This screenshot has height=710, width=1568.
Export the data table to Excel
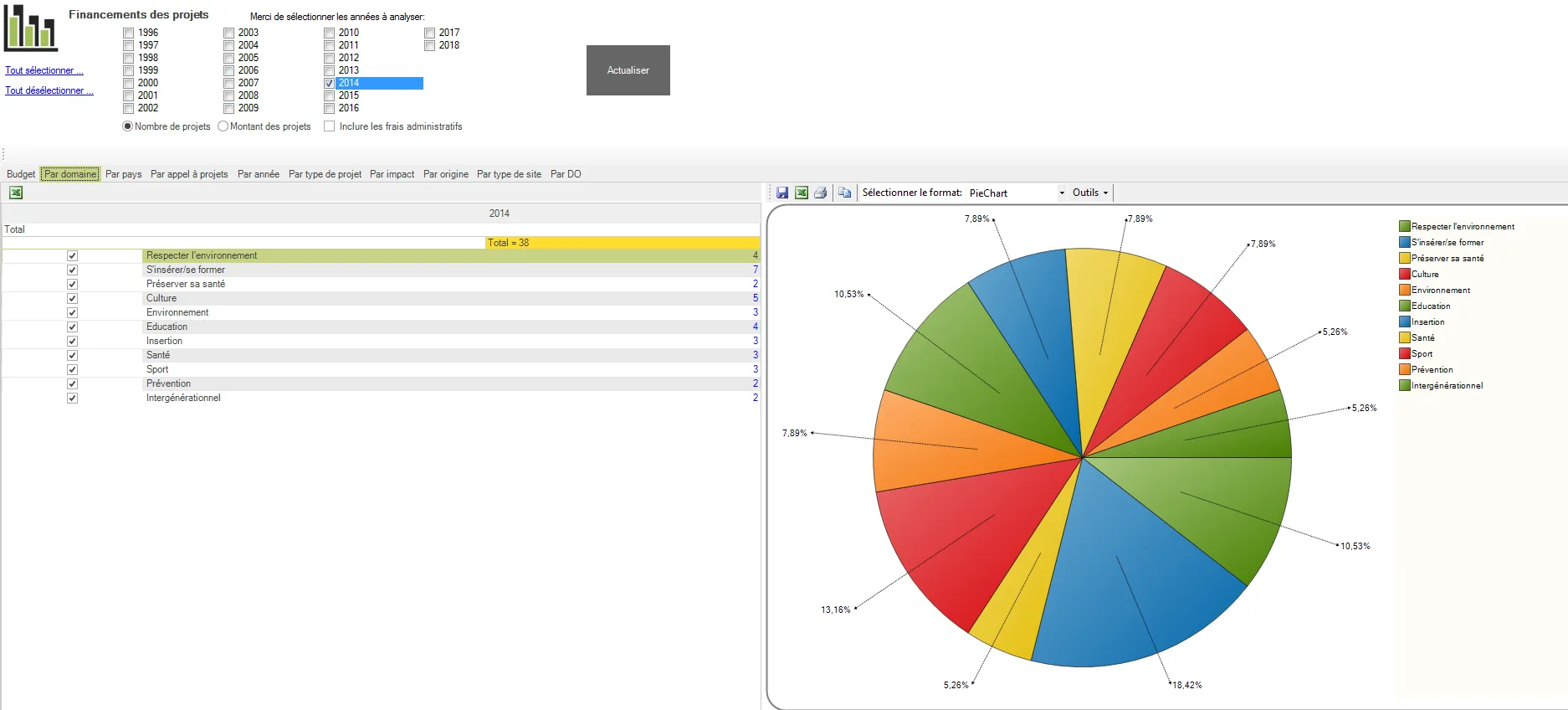coord(16,193)
